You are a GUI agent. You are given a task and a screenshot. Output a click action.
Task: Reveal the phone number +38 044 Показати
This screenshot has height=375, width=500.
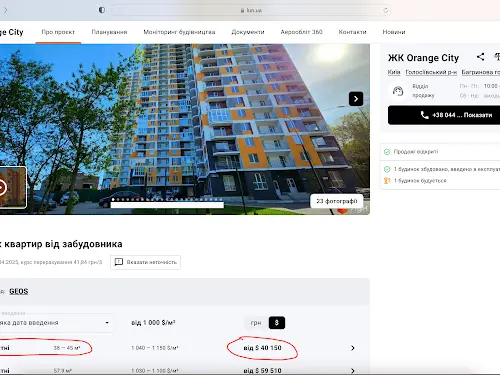[x=445, y=115]
